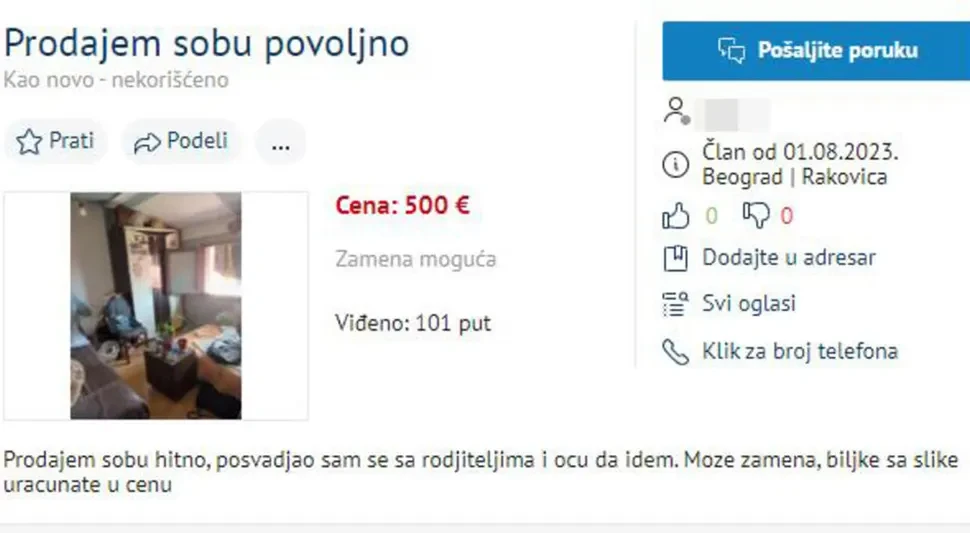970x533 pixels.
Task: Click the list icon beside Svi oglasi
Action: [x=676, y=304]
